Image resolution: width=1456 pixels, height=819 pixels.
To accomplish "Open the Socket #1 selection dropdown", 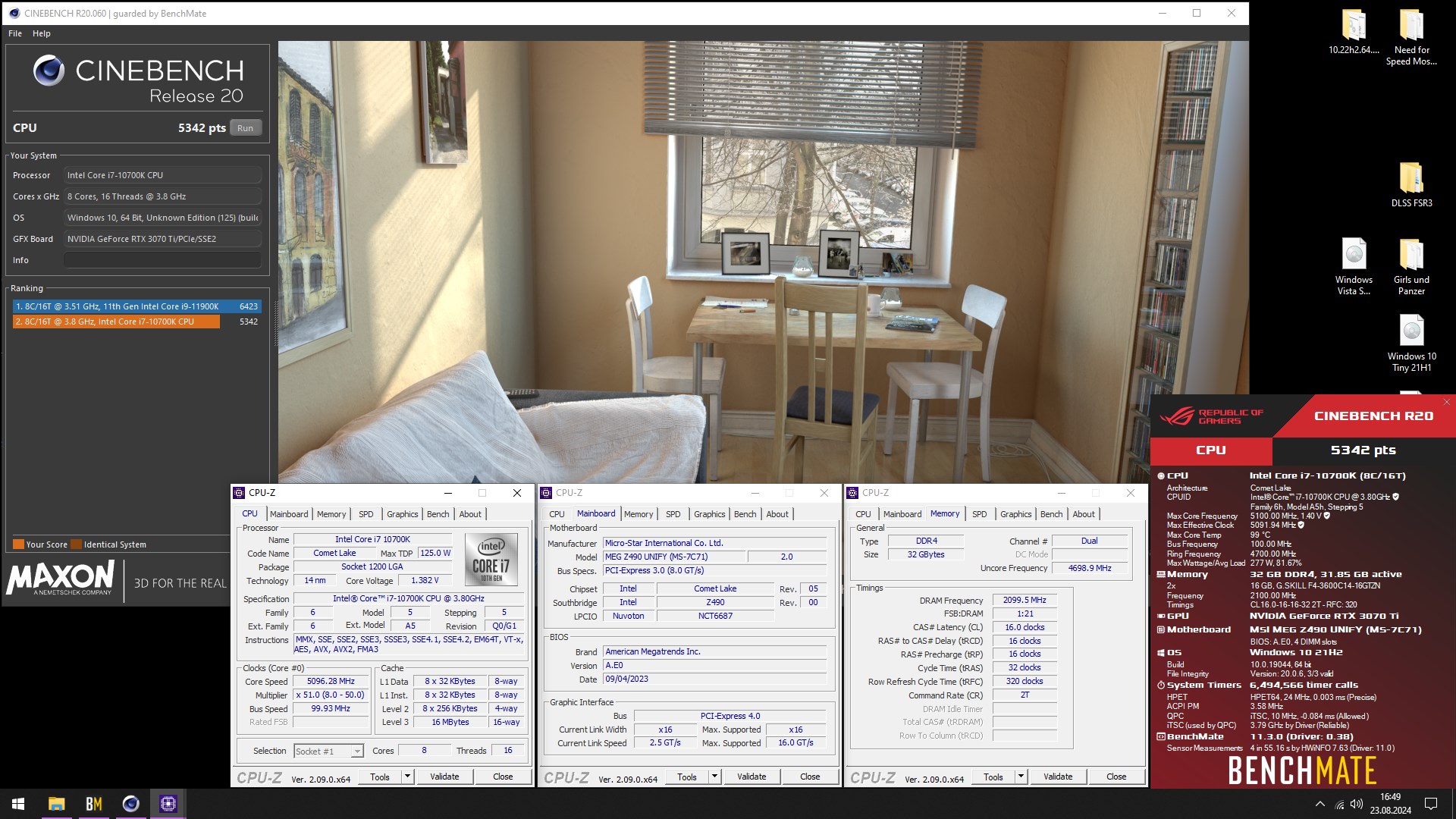I will tap(328, 751).
